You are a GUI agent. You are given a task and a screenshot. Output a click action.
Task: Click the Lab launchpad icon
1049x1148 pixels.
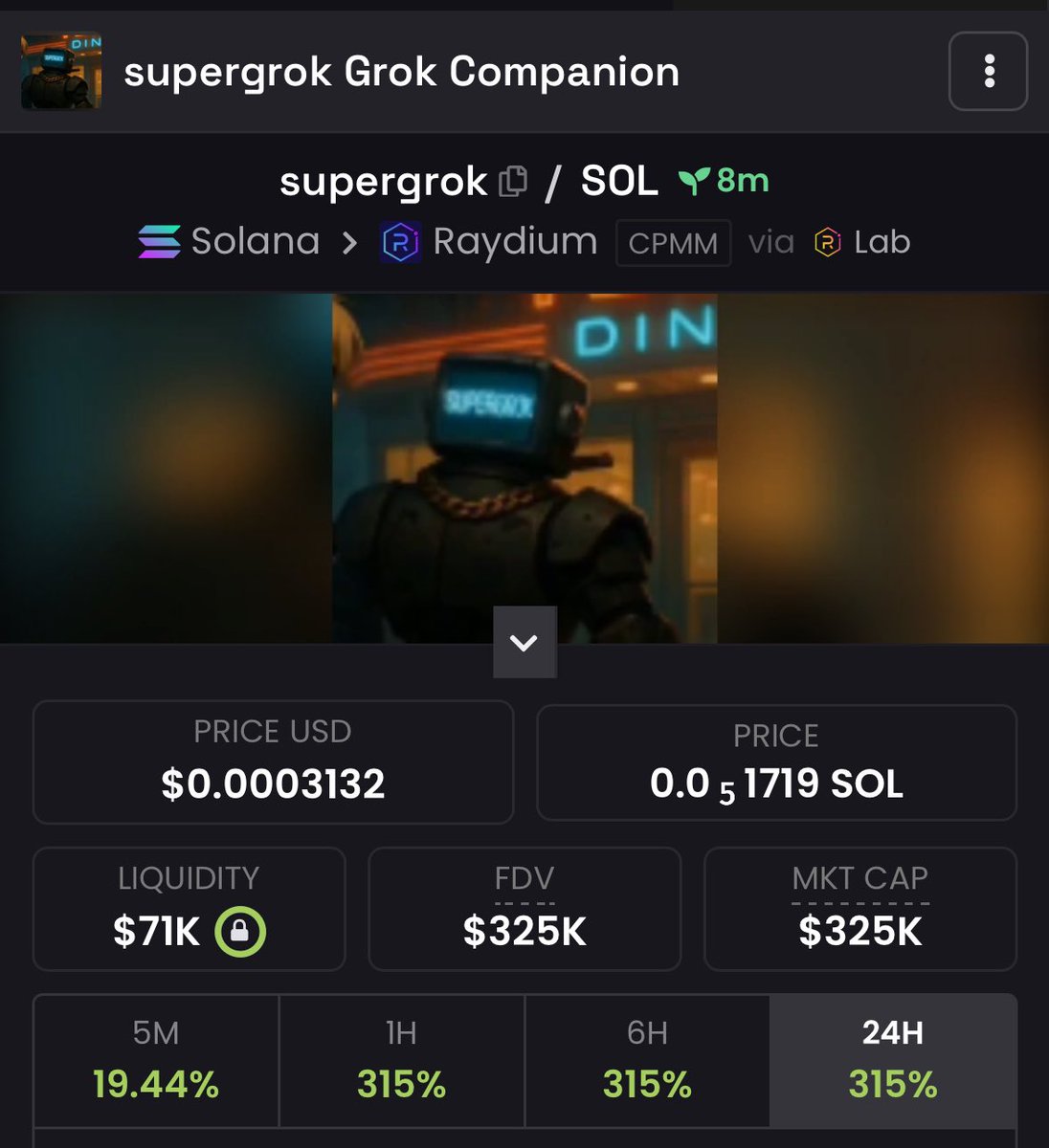[827, 243]
